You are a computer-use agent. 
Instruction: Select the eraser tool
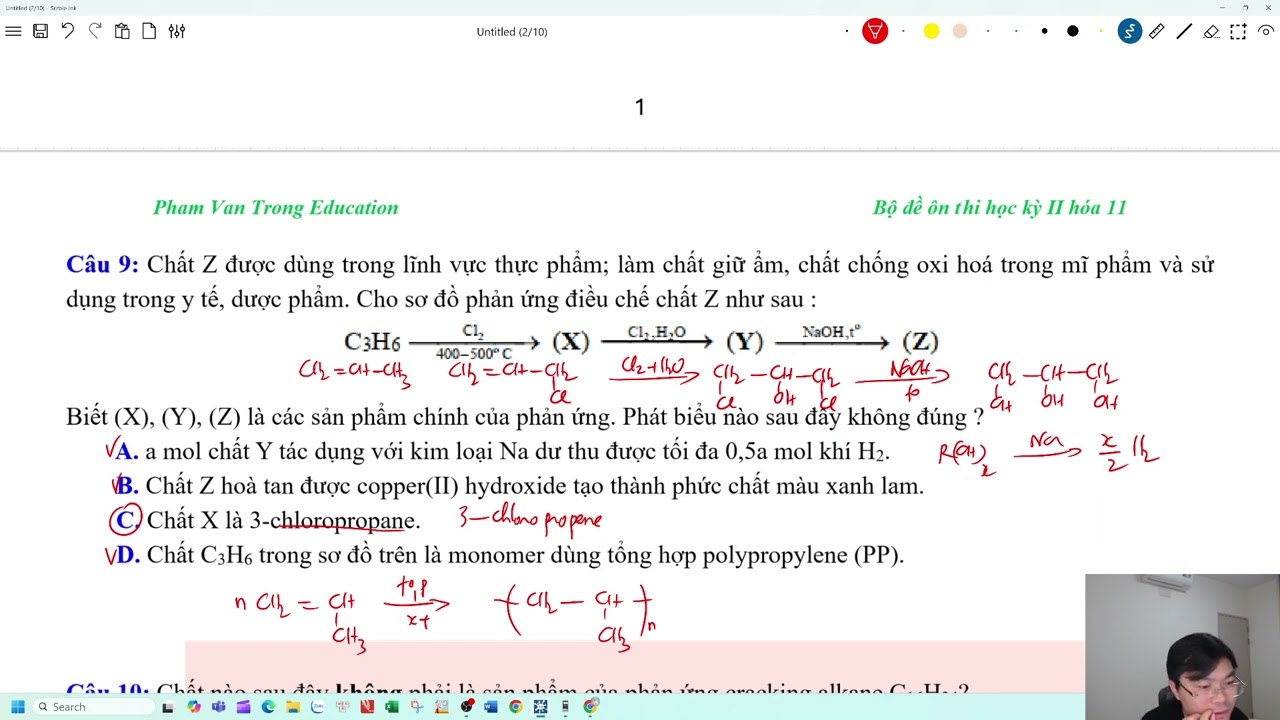tap(1211, 31)
